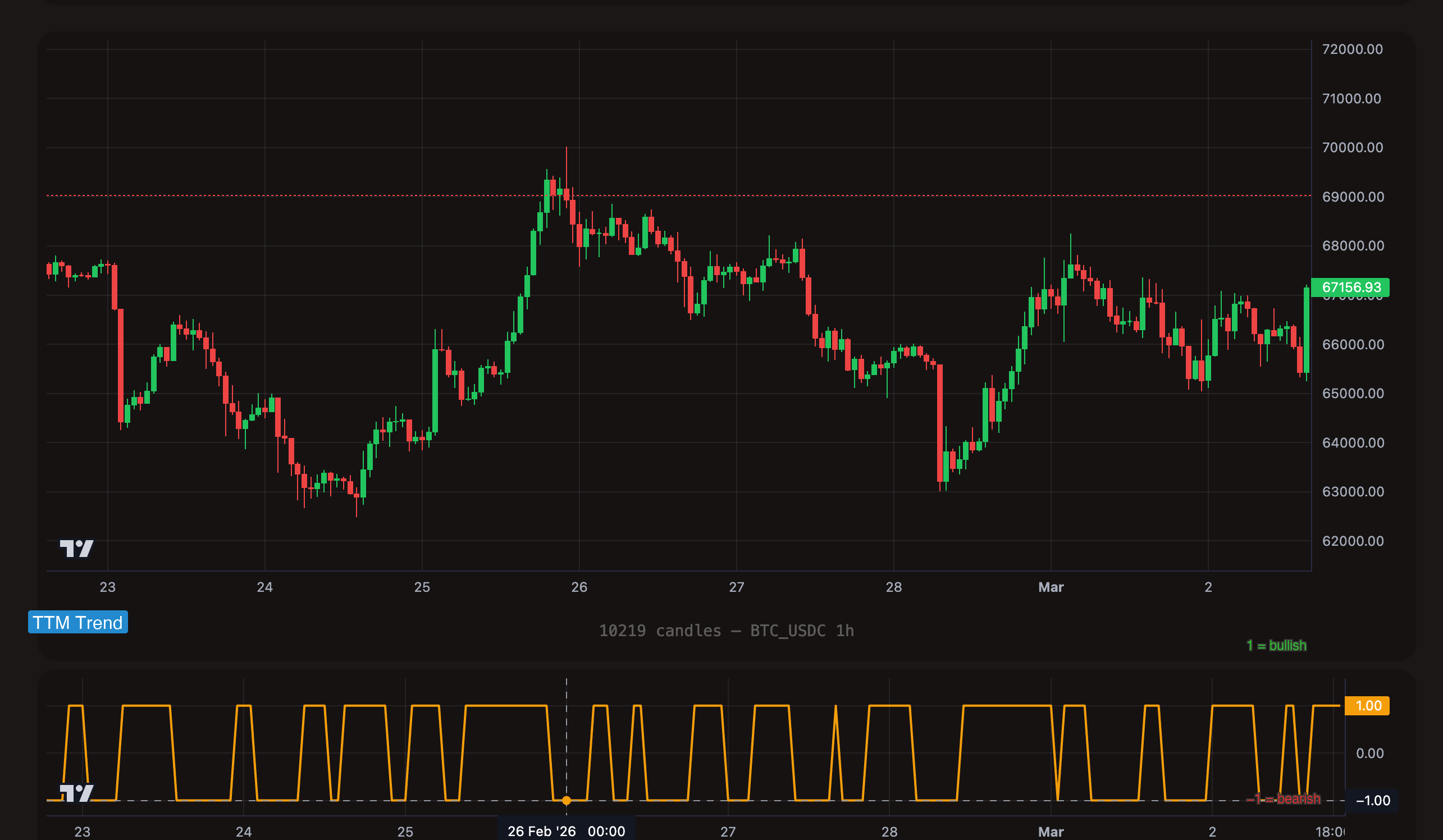Click the "26 Feb '26 00:00" date tooltip
The image size is (1443, 840).
click(x=565, y=831)
